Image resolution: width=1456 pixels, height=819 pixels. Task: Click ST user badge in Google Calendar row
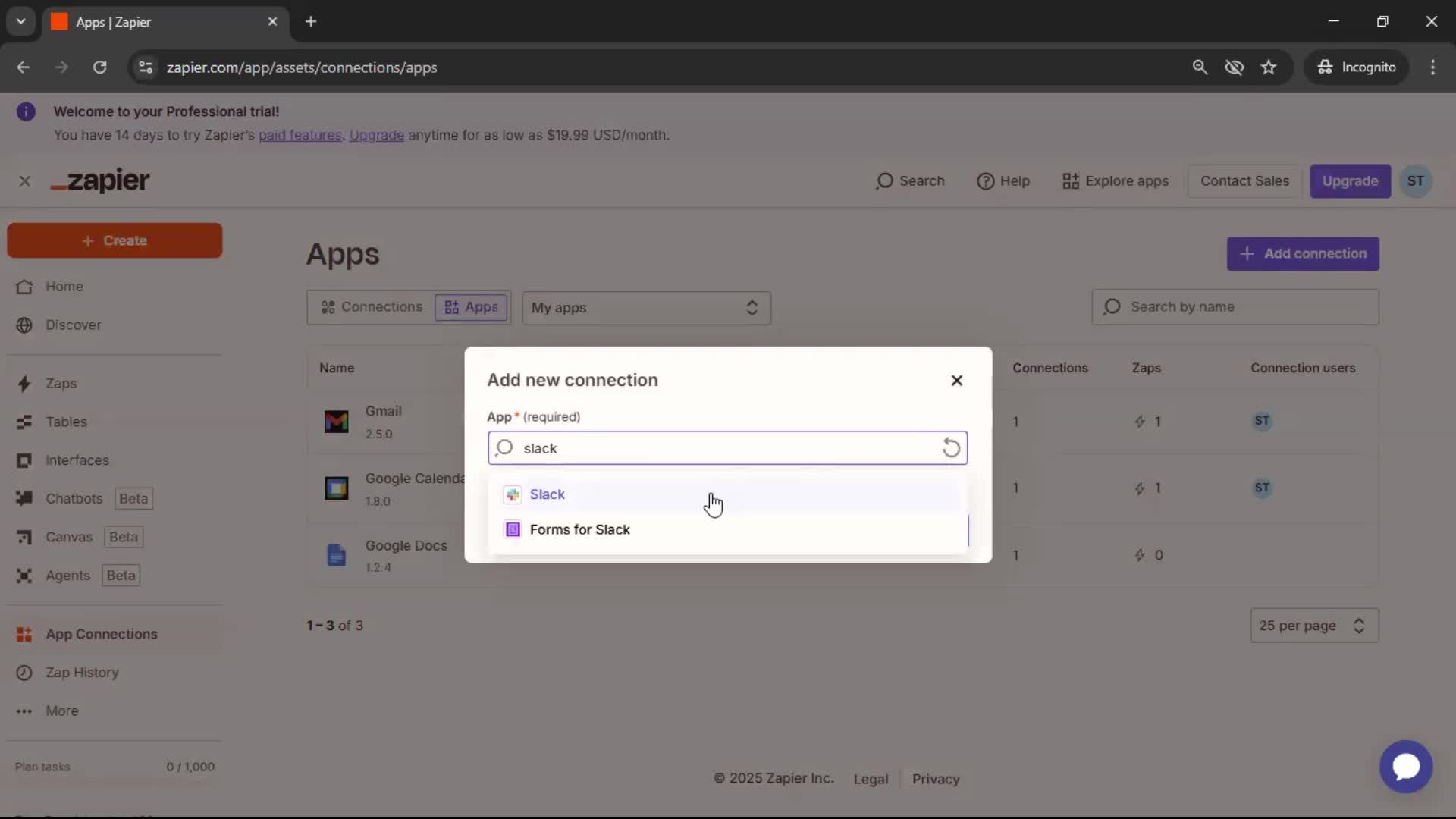[1261, 488]
